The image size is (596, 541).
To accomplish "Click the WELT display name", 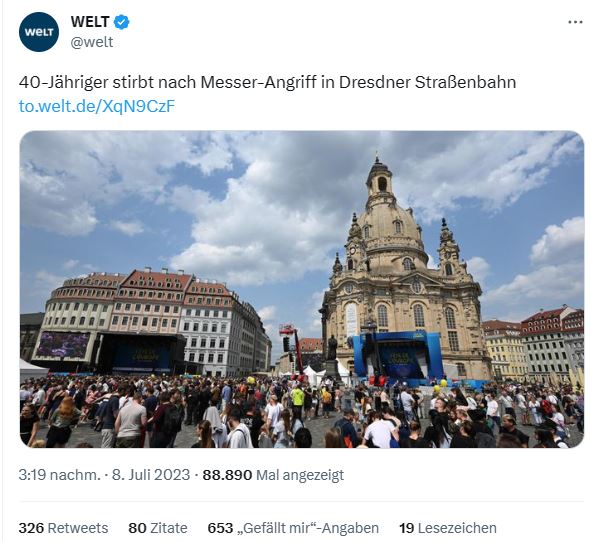I will coord(90,22).
